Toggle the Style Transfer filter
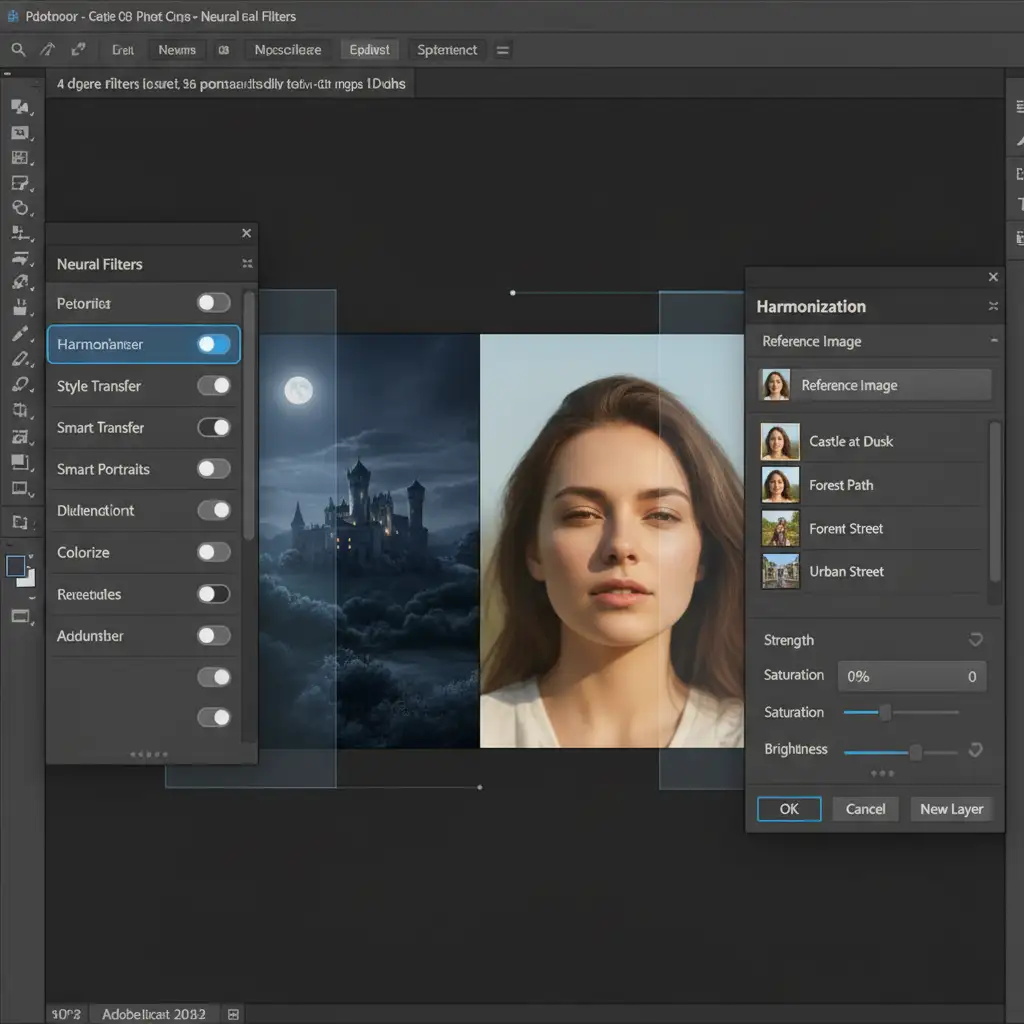The image size is (1024, 1024). pyautogui.click(x=214, y=386)
